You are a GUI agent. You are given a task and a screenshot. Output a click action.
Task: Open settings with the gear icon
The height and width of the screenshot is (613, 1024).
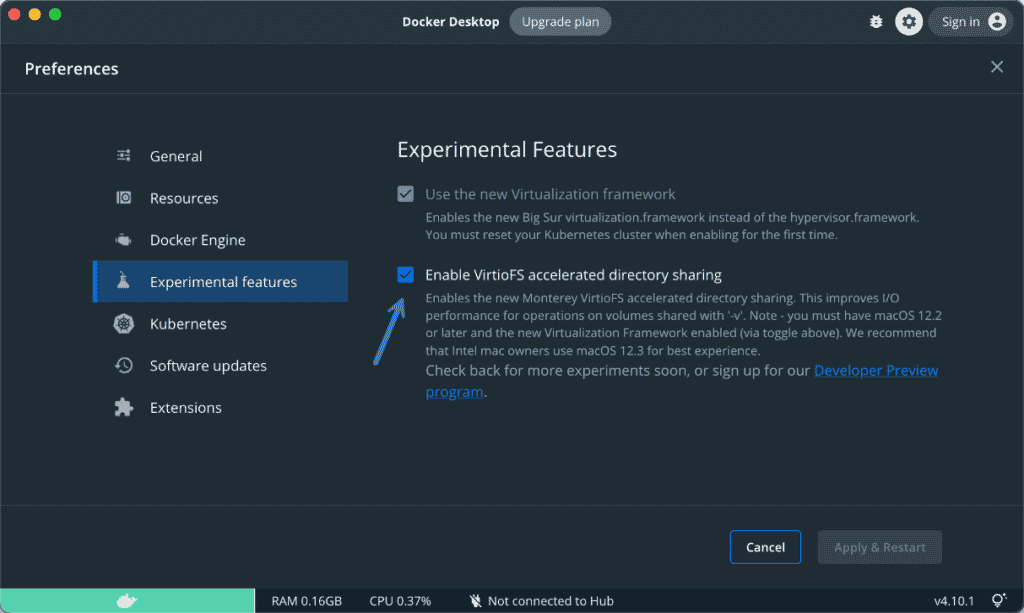tap(908, 22)
